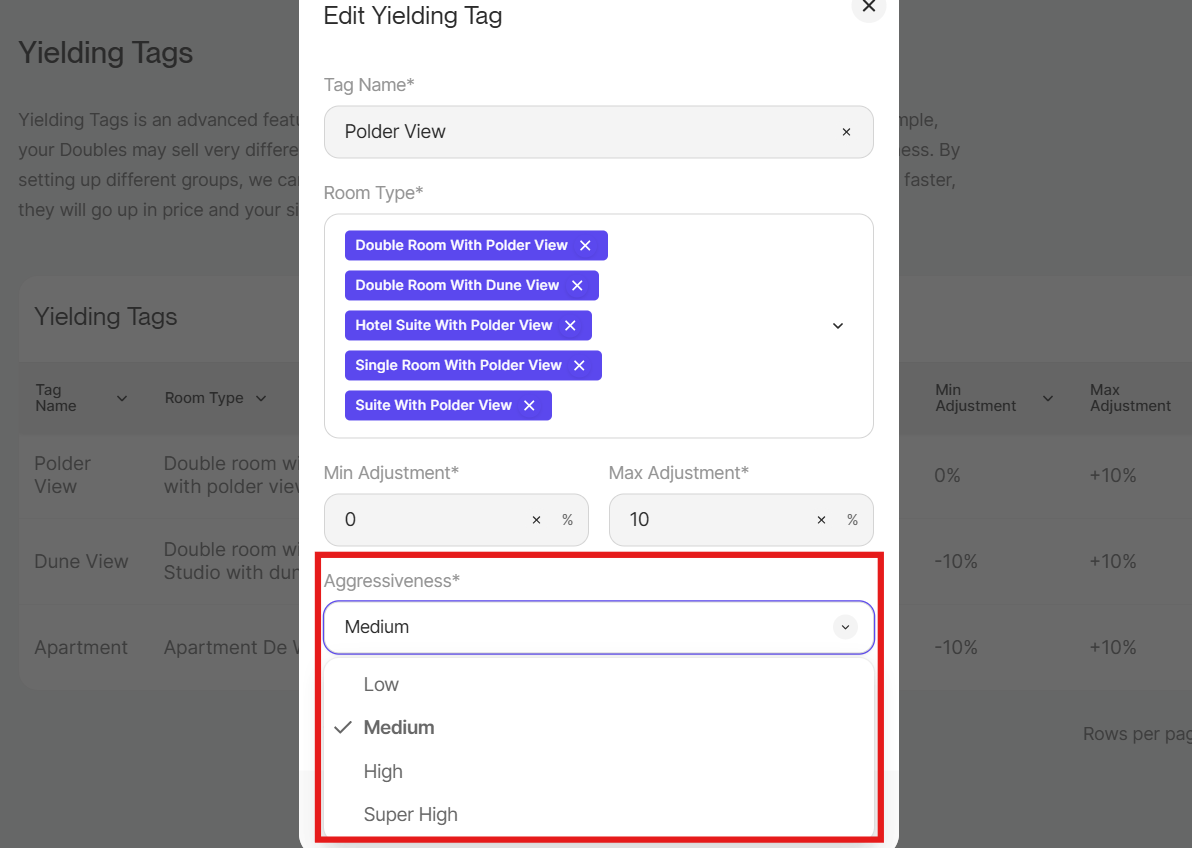Sort by Tag Name column
The height and width of the screenshot is (848, 1192).
122,398
